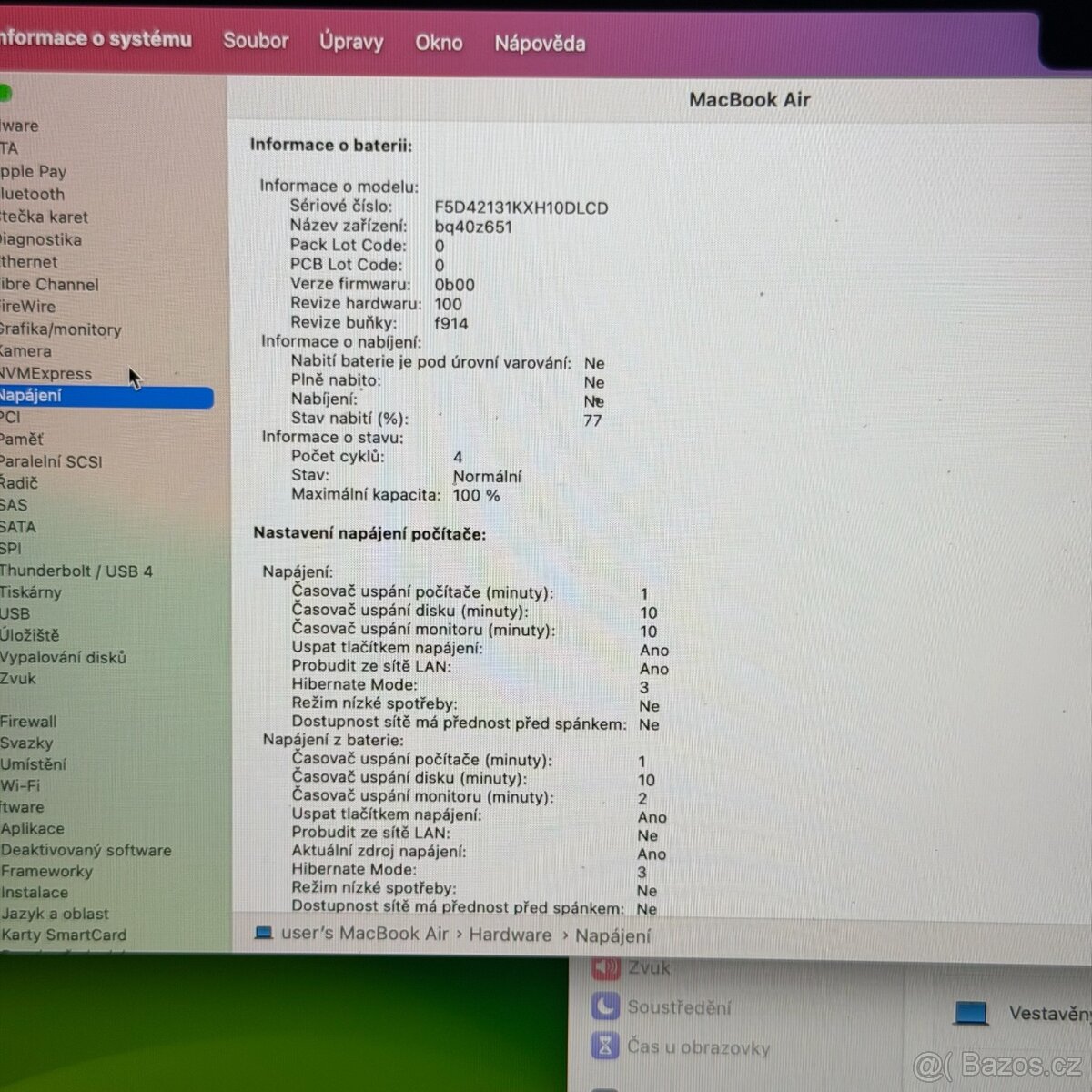The height and width of the screenshot is (1092, 1092).
Task: Show Paměť information in sidebar
Action: click(x=22, y=440)
